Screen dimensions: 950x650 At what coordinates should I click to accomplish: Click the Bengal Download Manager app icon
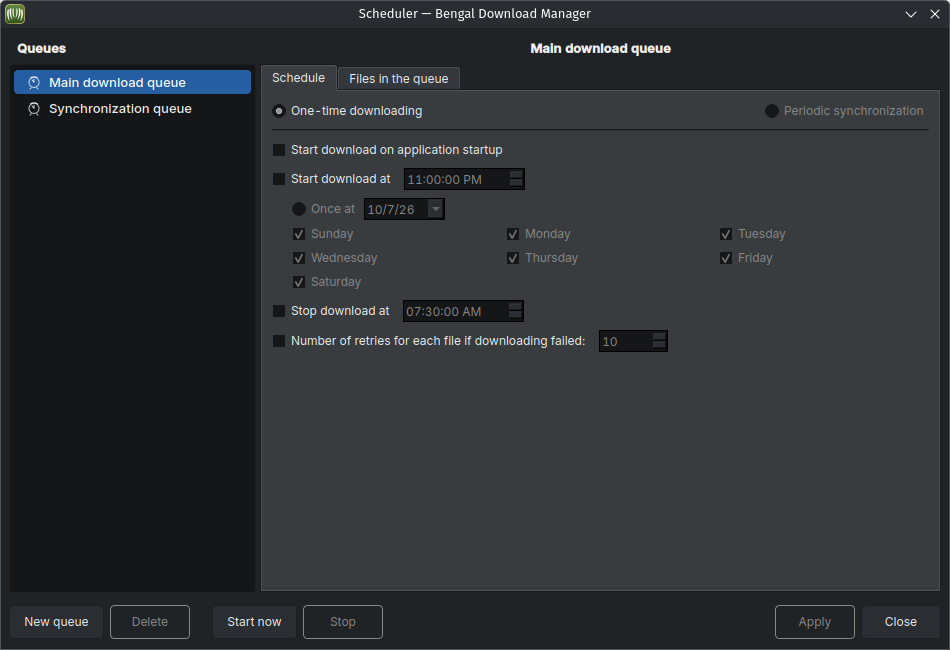pos(15,14)
